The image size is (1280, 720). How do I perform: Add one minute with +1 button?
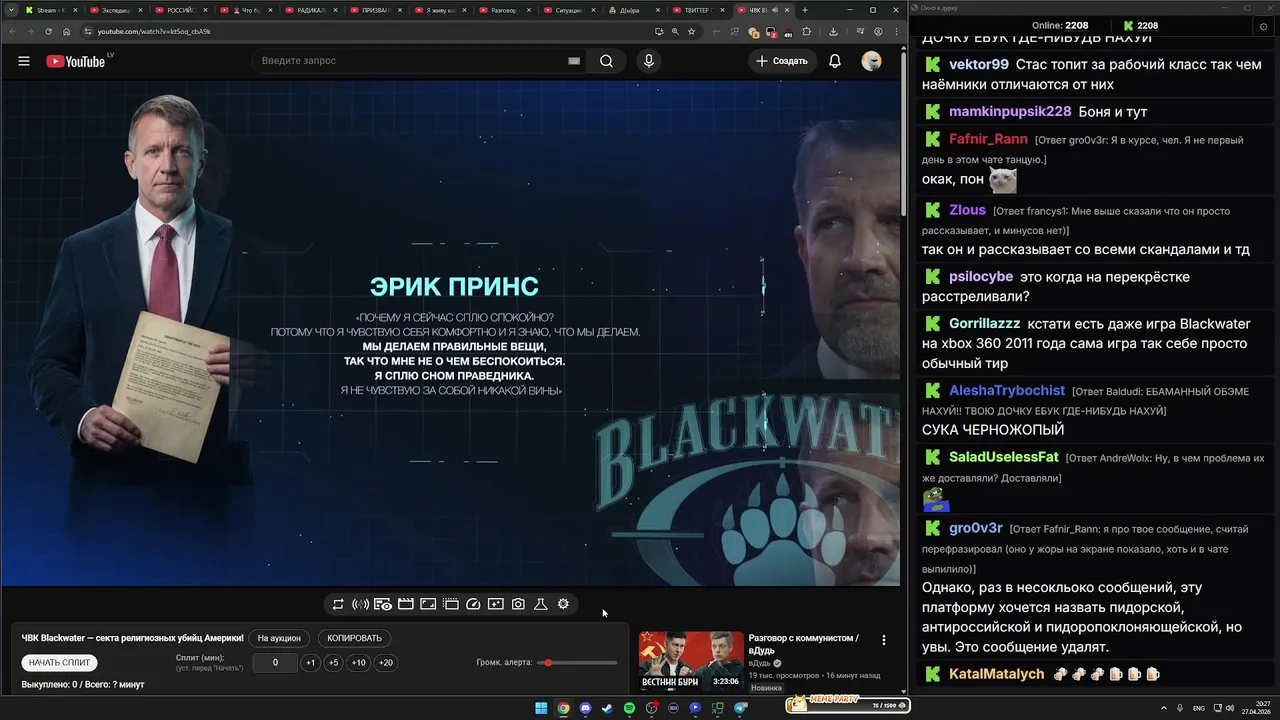pyautogui.click(x=310, y=662)
